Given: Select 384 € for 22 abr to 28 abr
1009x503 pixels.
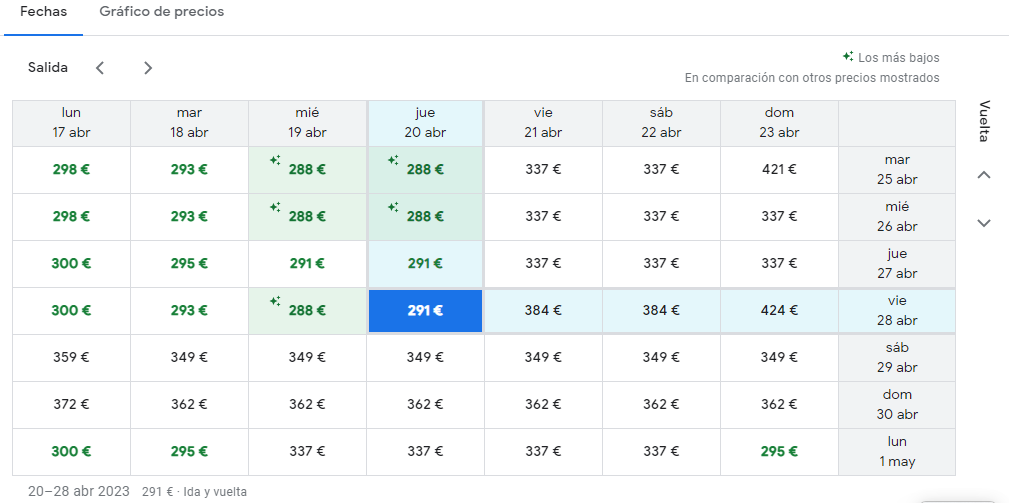Looking at the screenshot, I should (662, 311).
